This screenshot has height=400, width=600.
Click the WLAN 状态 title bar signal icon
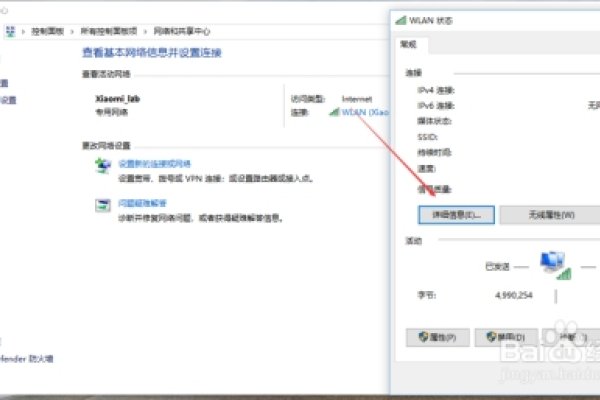tap(401, 20)
